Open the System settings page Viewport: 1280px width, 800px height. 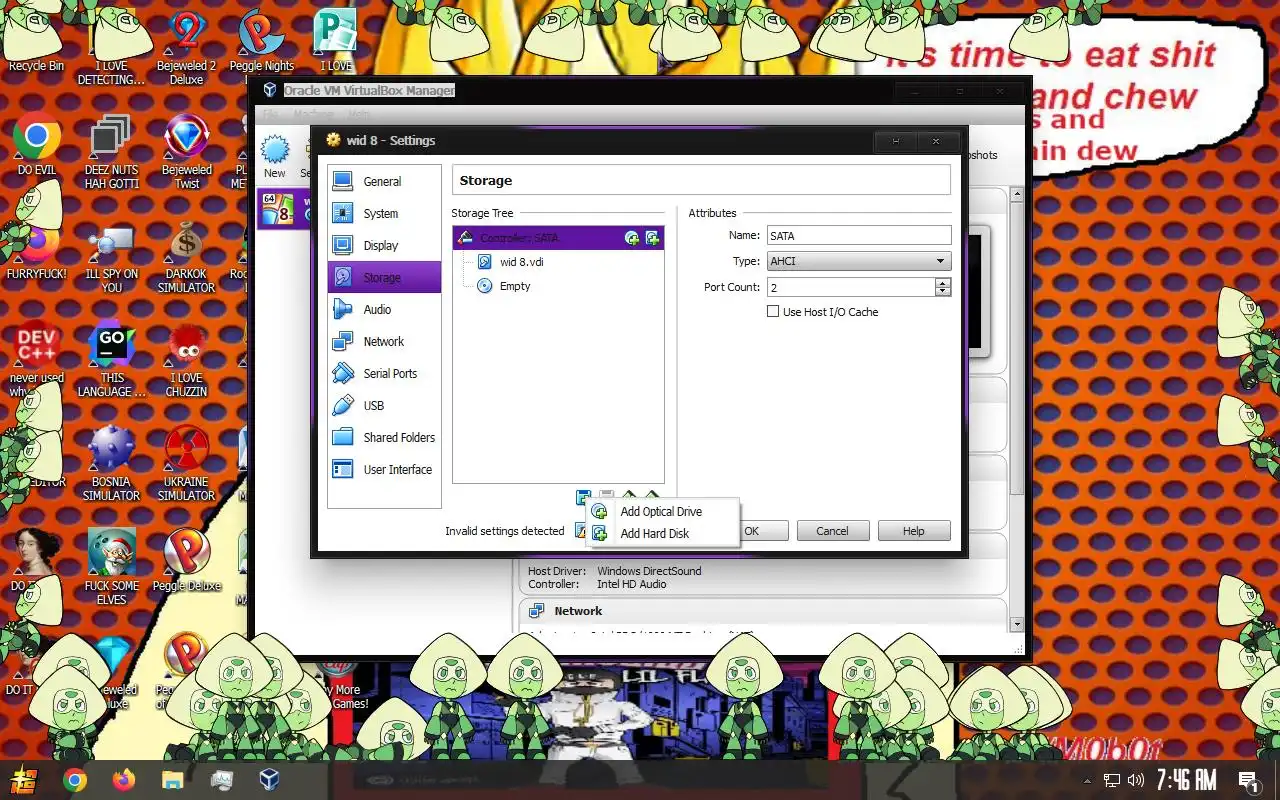click(x=384, y=213)
